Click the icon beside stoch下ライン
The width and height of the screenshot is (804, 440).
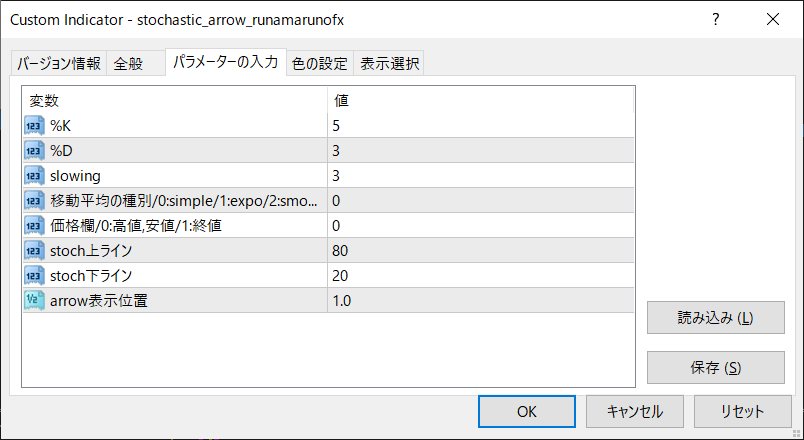[34, 275]
